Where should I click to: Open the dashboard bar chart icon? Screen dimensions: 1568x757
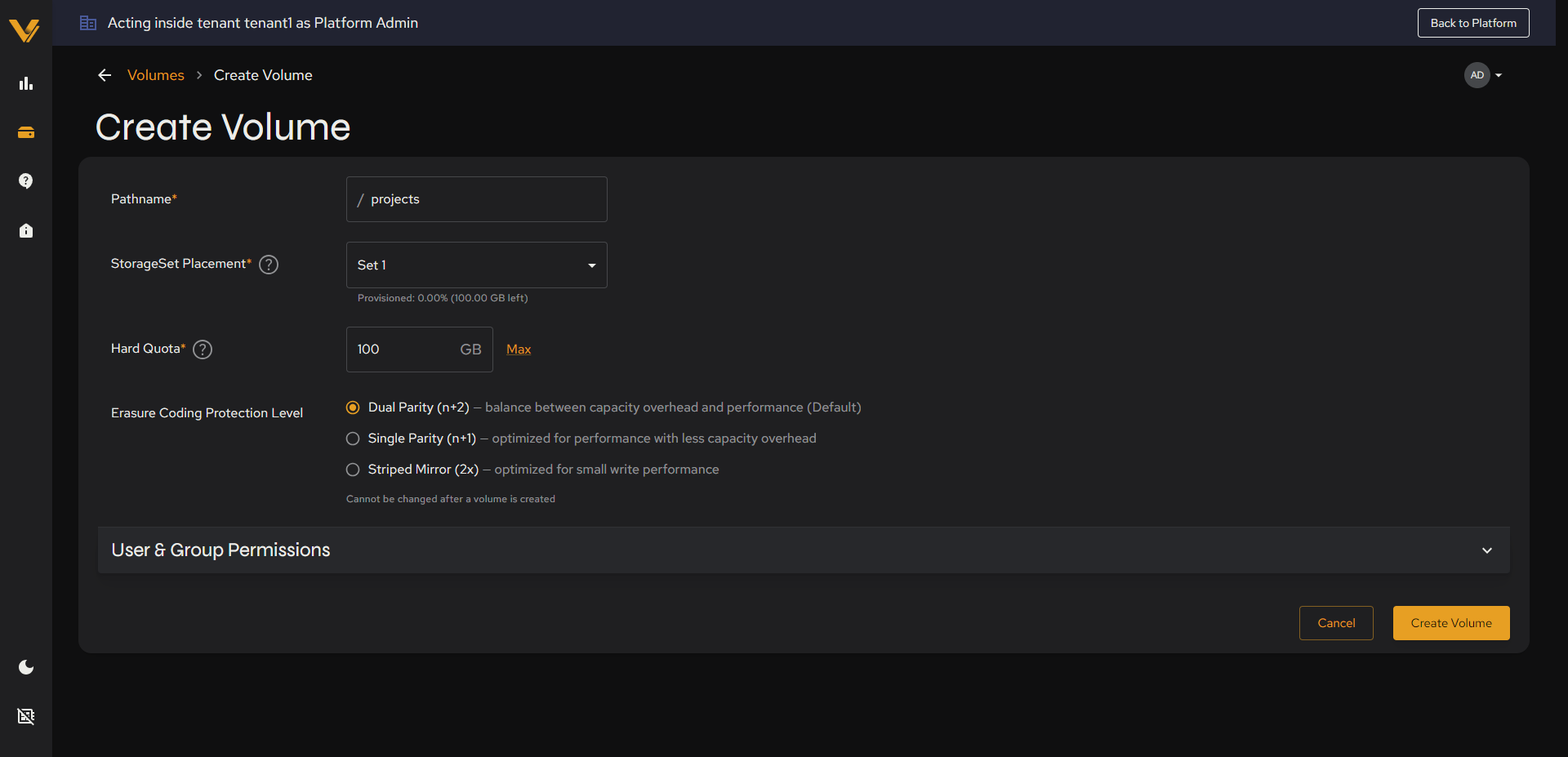coord(26,83)
